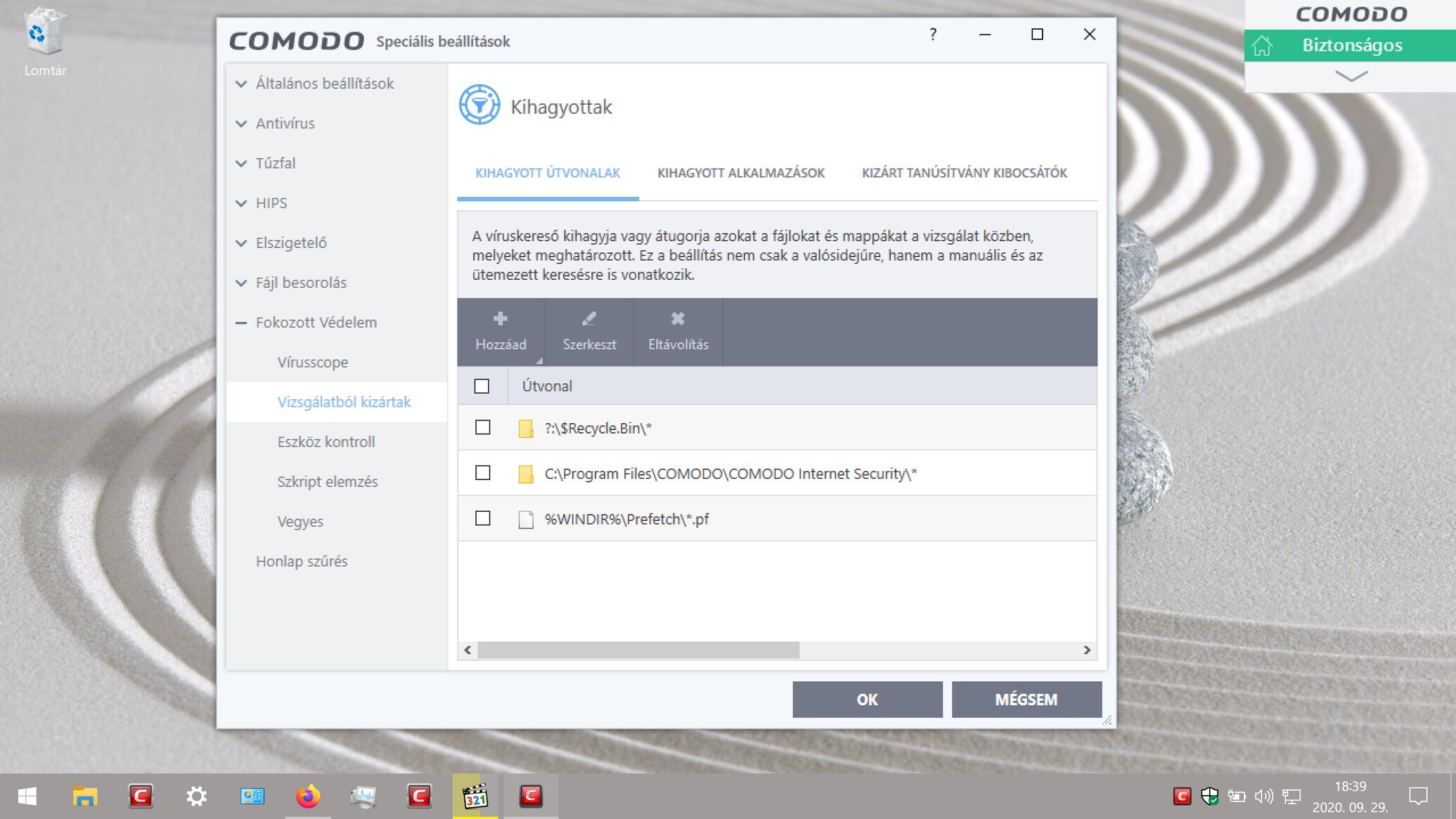Click the dialog resize grip corner
This screenshot has width=1456, height=819.
[1107, 720]
